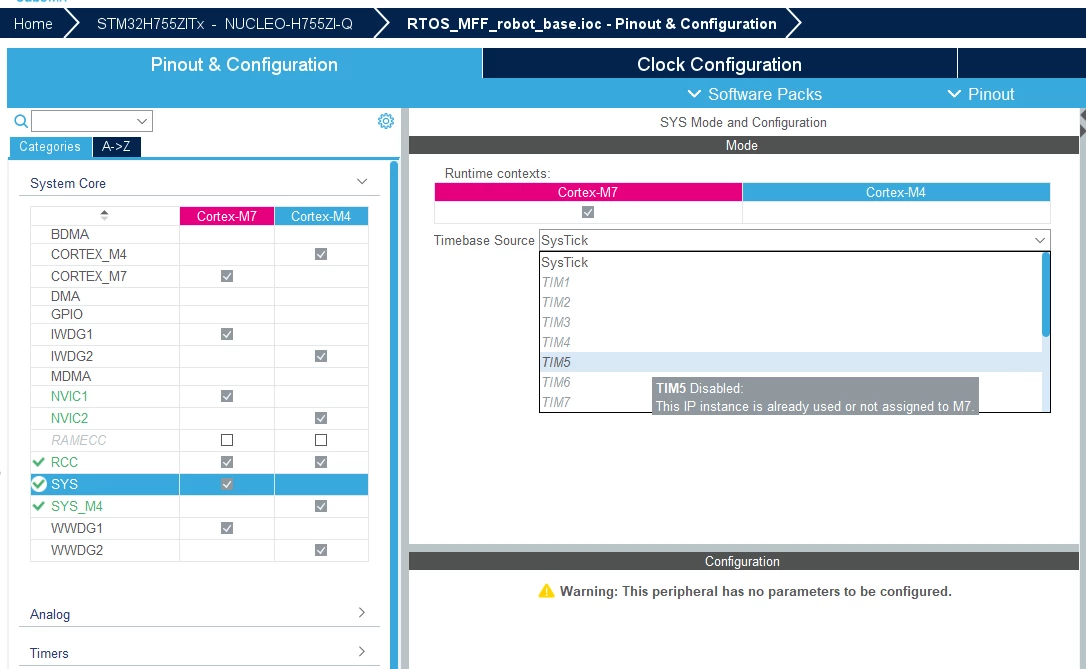
Task: Open the peripheral search dropdown arrow
Action: pyautogui.click(x=142, y=121)
